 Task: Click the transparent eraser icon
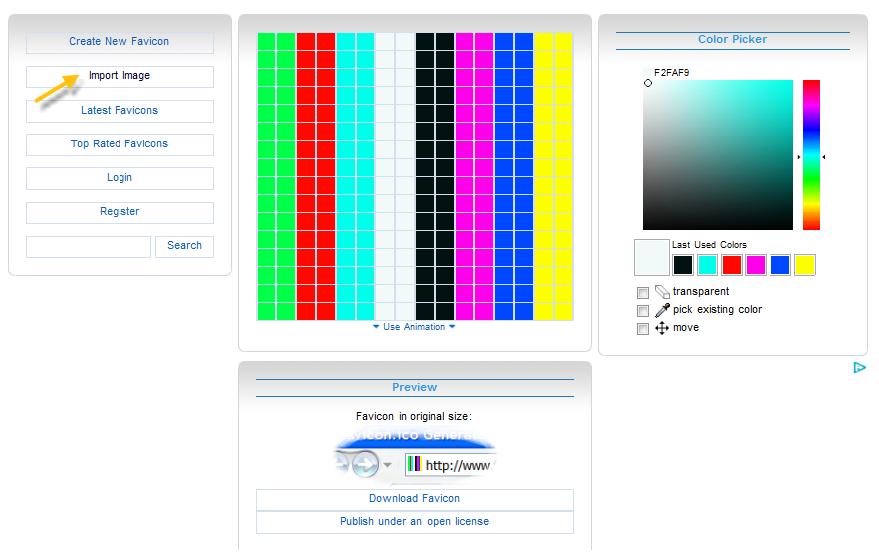[662, 292]
